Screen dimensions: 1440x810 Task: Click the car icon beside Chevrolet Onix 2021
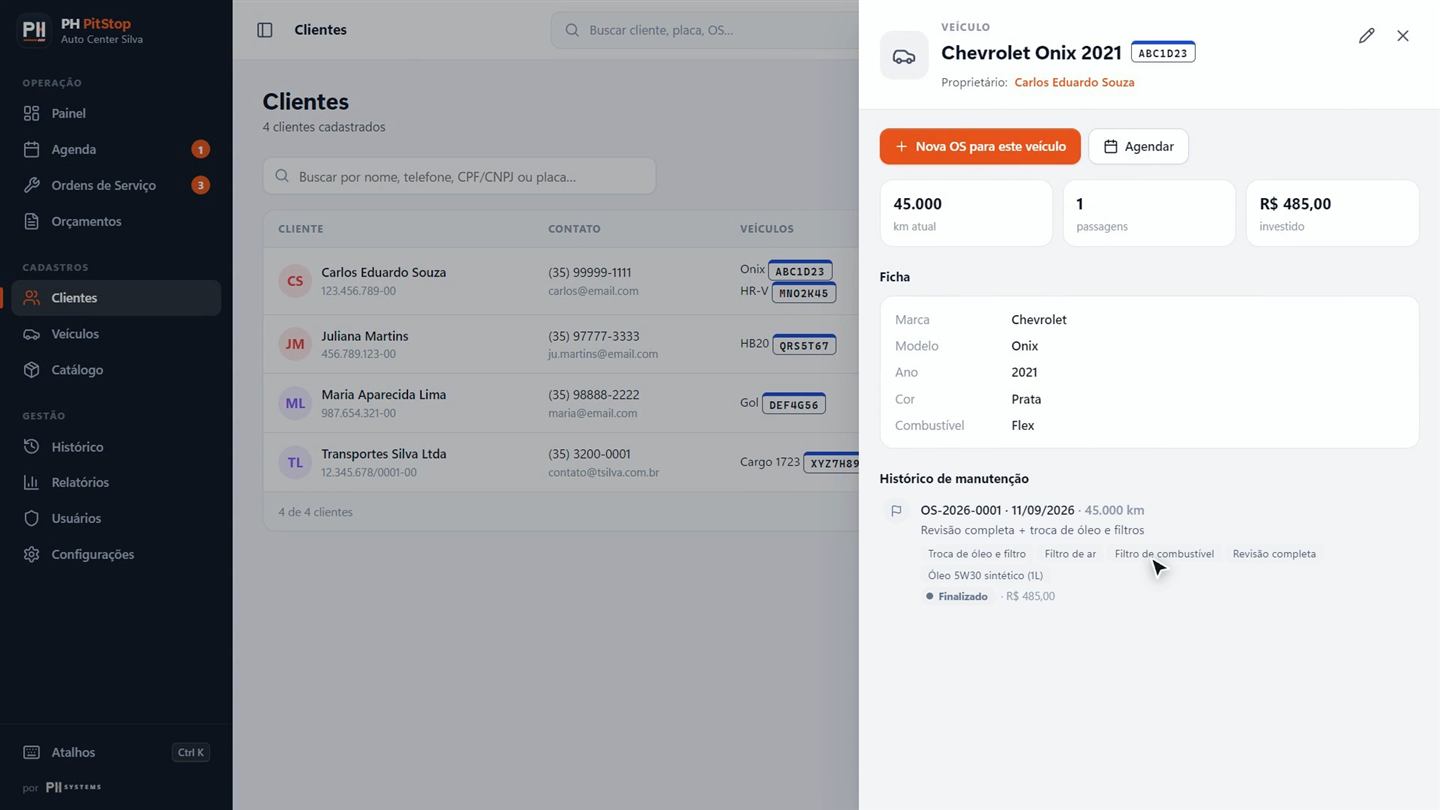click(x=904, y=56)
